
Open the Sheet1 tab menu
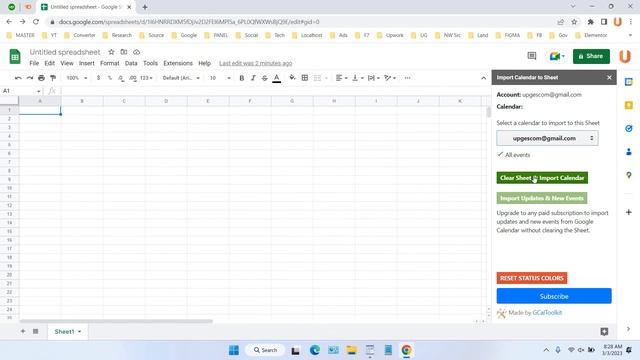(79, 332)
